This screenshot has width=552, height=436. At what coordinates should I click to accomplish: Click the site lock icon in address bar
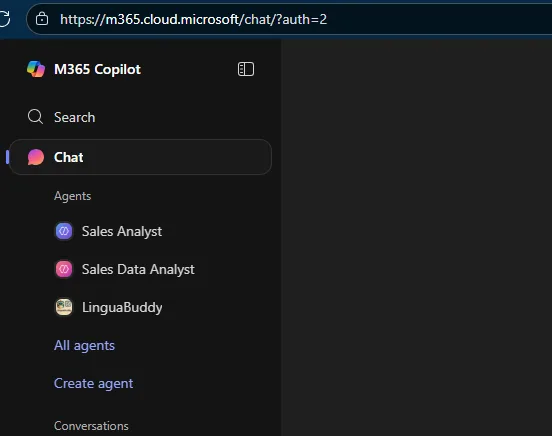point(42,19)
